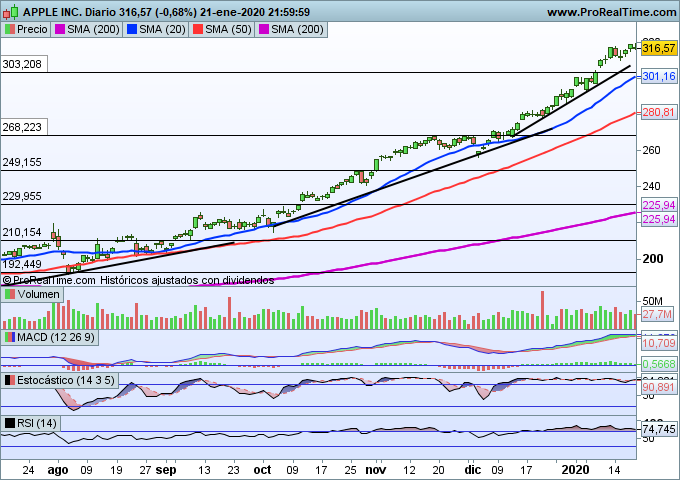Click the RSI (14) panel label
The height and width of the screenshot is (480, 680).
pos(31,423)
